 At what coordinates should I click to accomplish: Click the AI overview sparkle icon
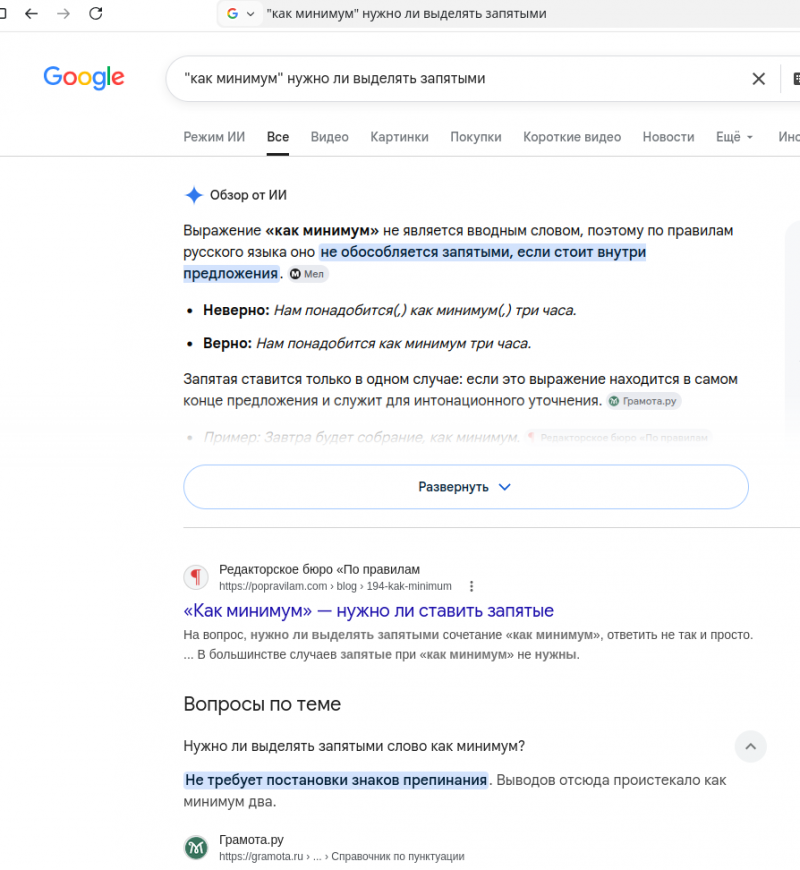(x=194, y=195)
